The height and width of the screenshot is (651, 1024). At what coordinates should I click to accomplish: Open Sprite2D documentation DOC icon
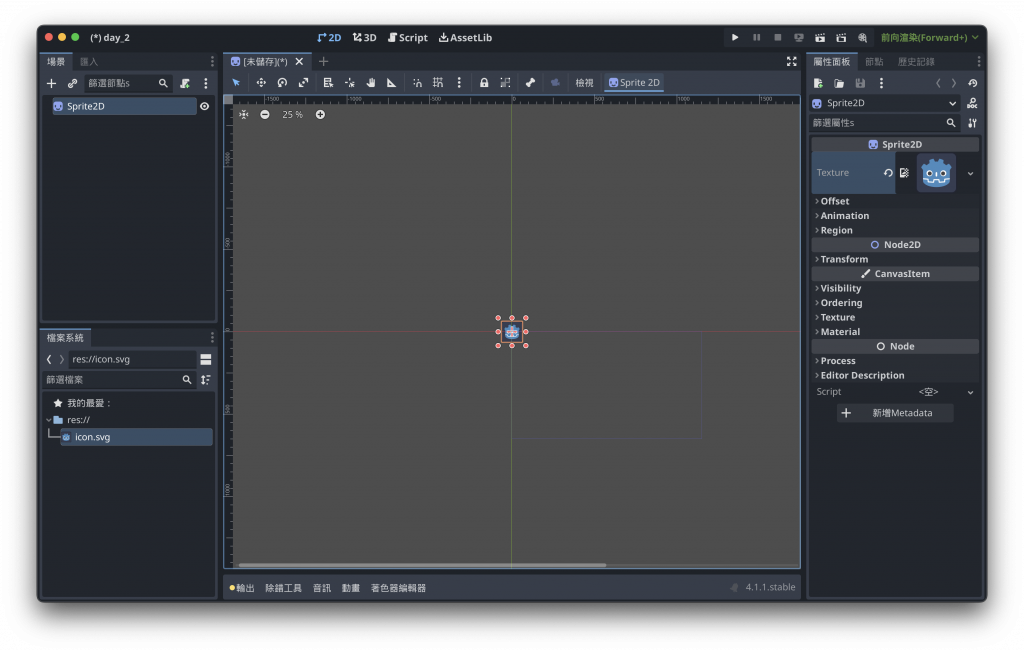[x=972, y=103]
